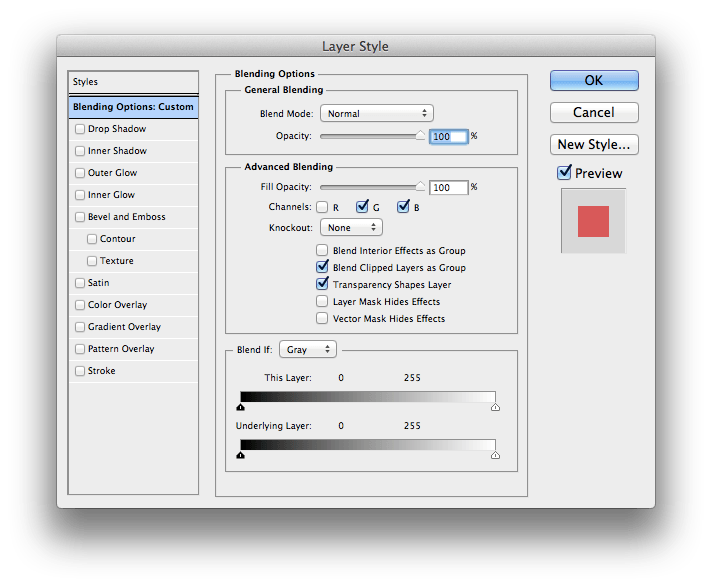Enable the Stroke checkbox
This screenshot has height=587, width=712.
point(80,371)
